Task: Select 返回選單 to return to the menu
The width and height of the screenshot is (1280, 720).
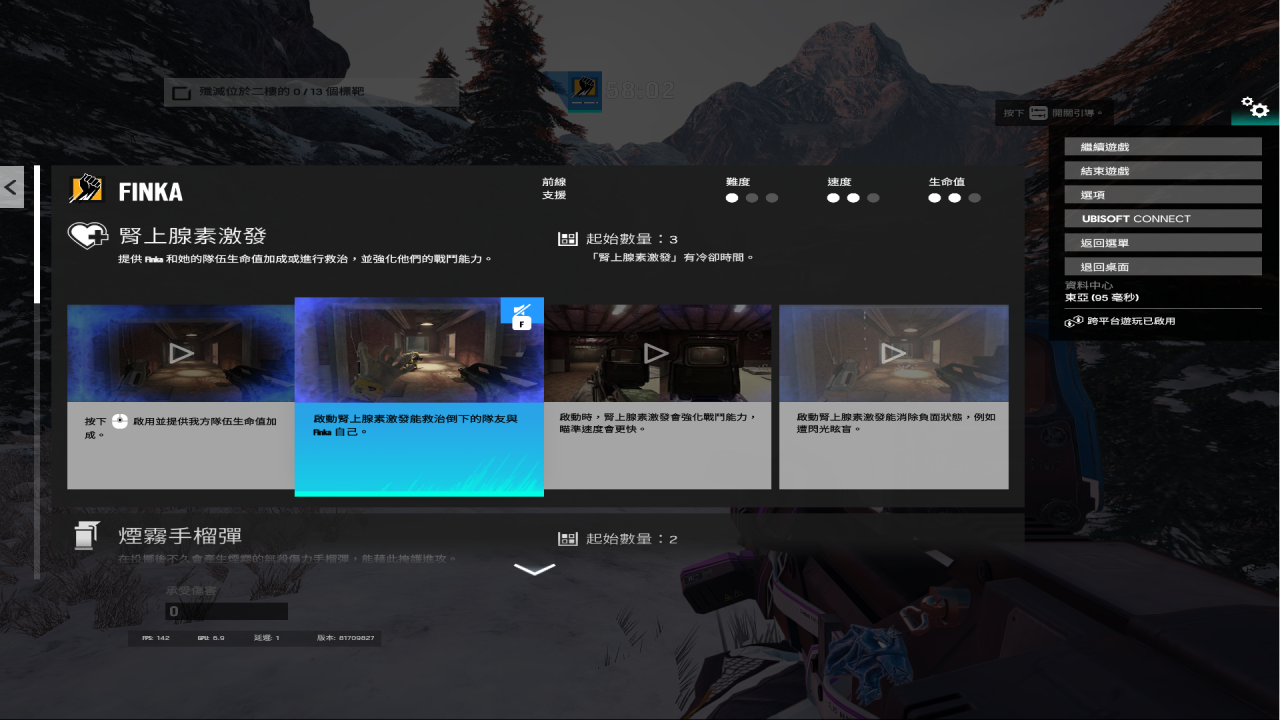Action: (x=1163, y=243)
